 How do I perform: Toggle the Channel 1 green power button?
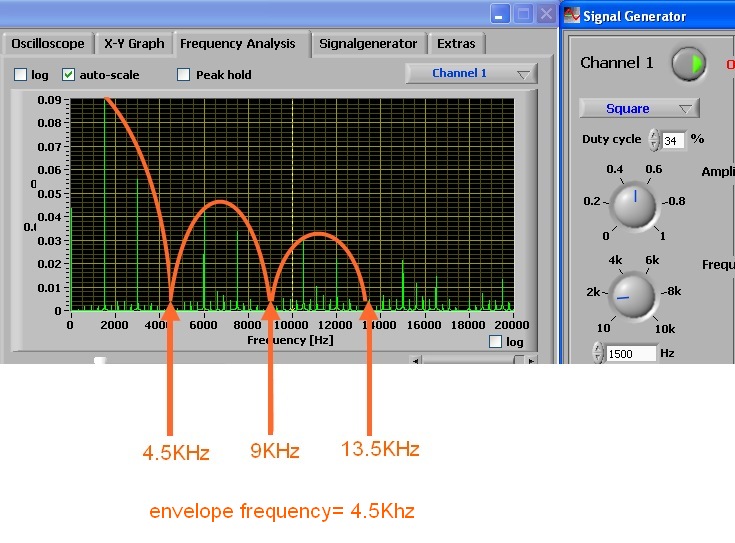(688, 64)
